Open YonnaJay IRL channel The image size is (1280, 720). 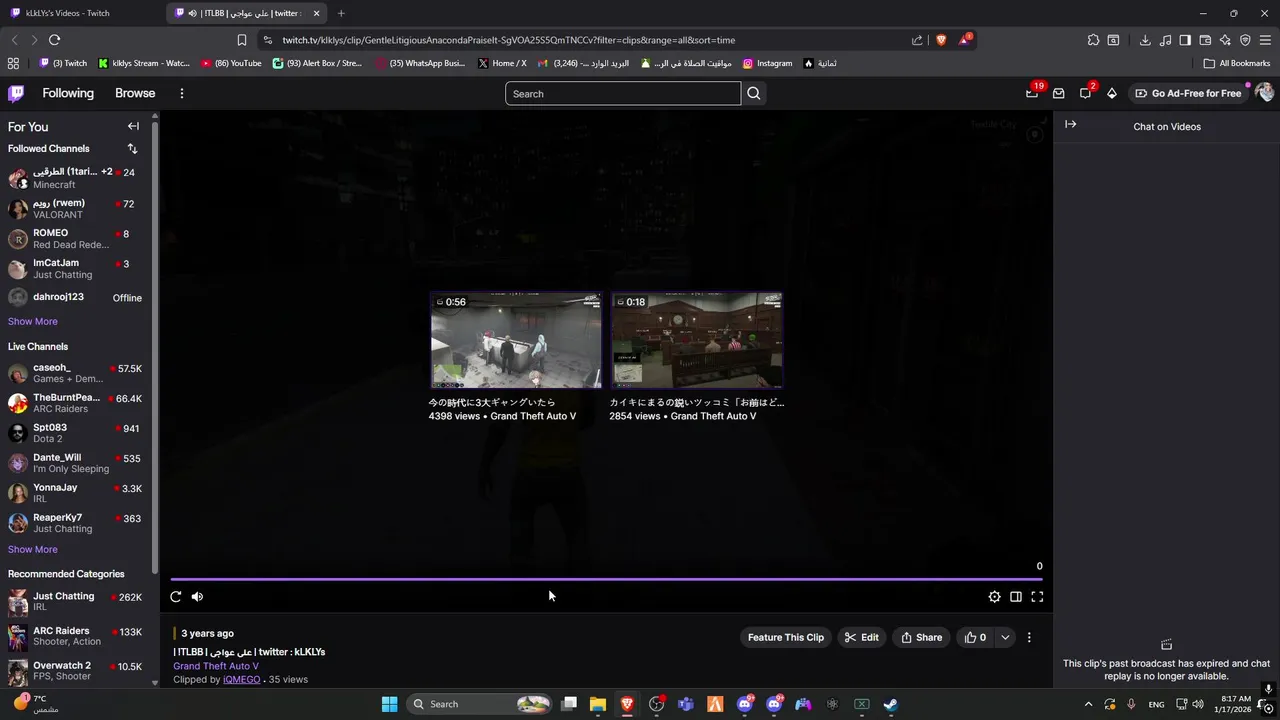click(75, 493)
